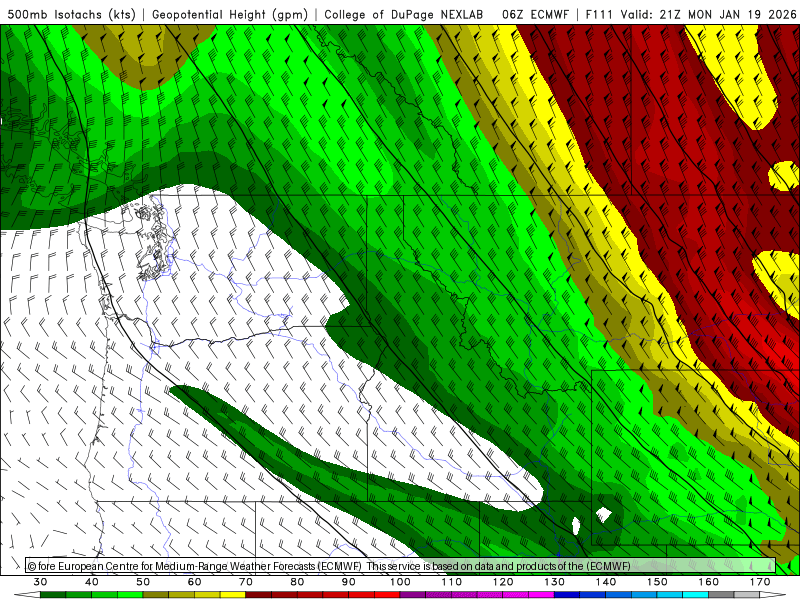Click the 'College of DuPage NEXLAB' label

[404, 15]
